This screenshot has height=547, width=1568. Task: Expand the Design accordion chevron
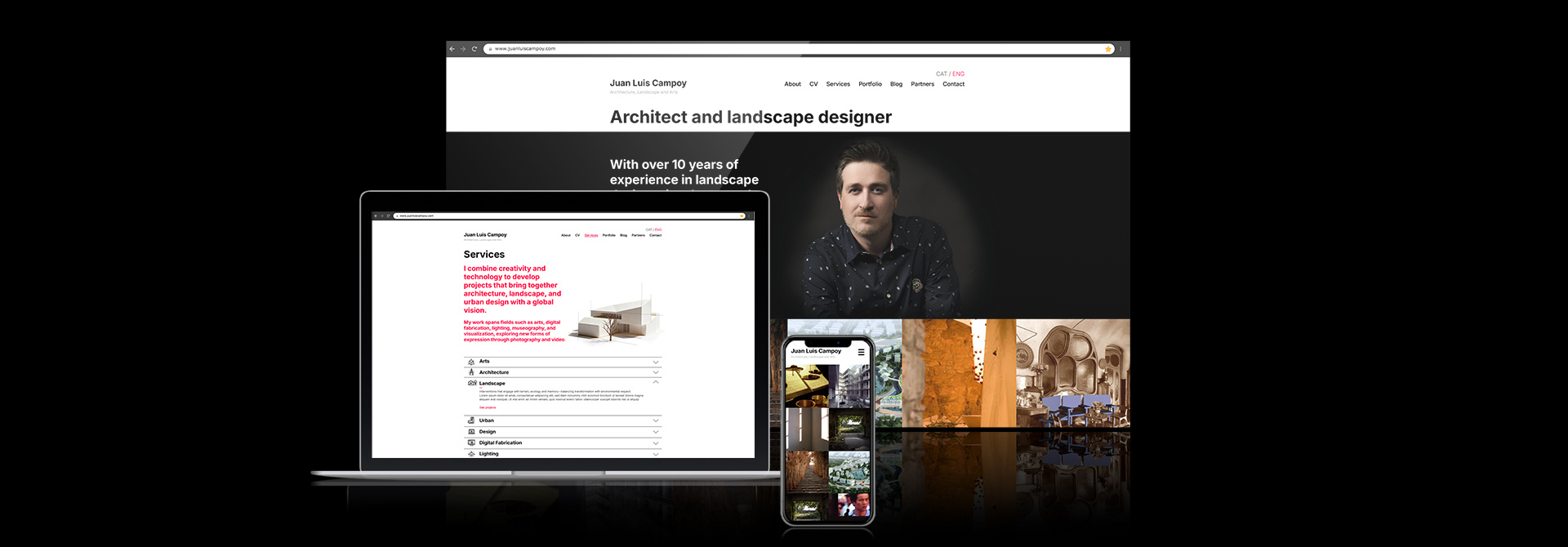[656, 432]
